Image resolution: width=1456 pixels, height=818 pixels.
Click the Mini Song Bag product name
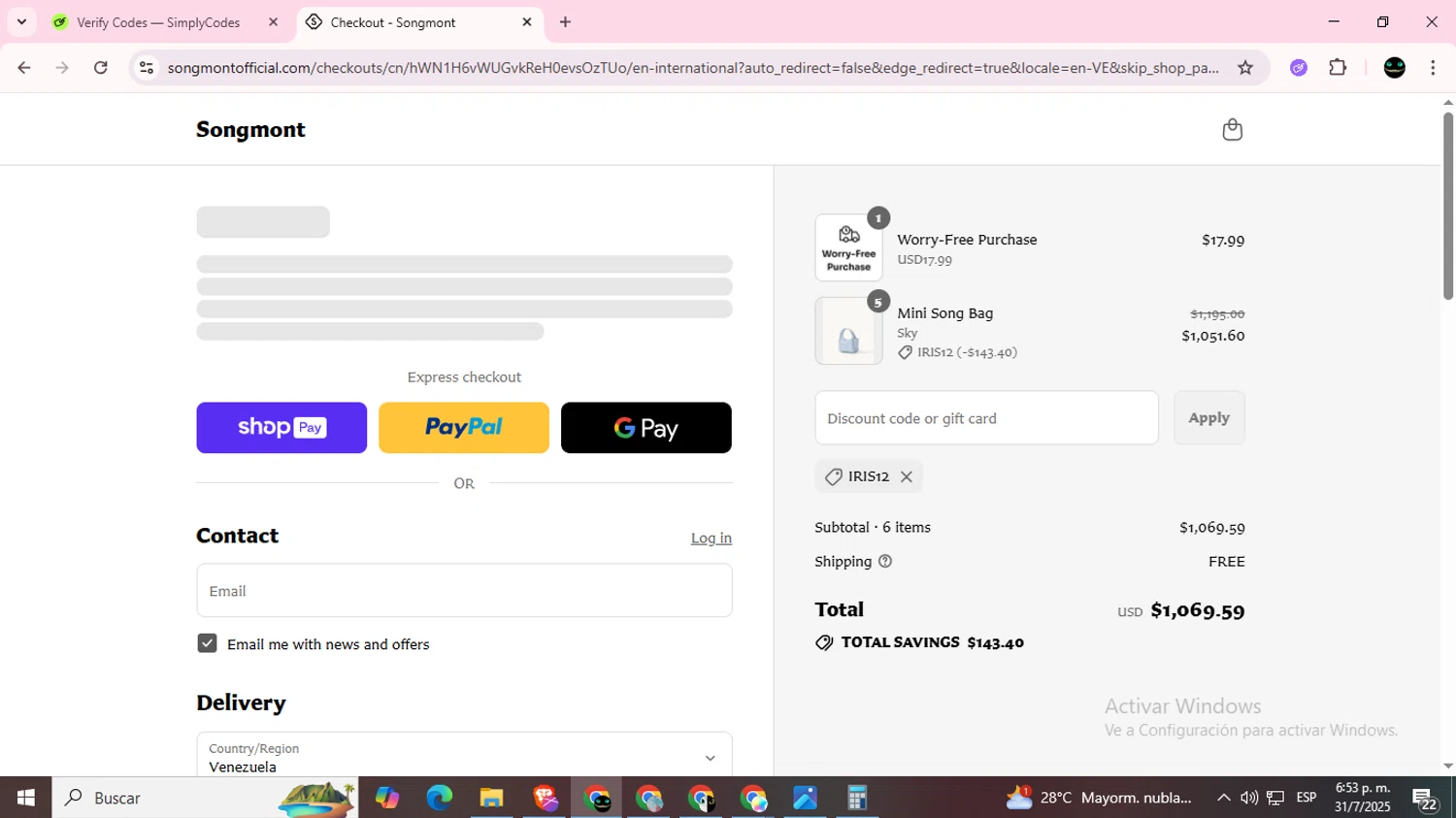pos(944,313)
